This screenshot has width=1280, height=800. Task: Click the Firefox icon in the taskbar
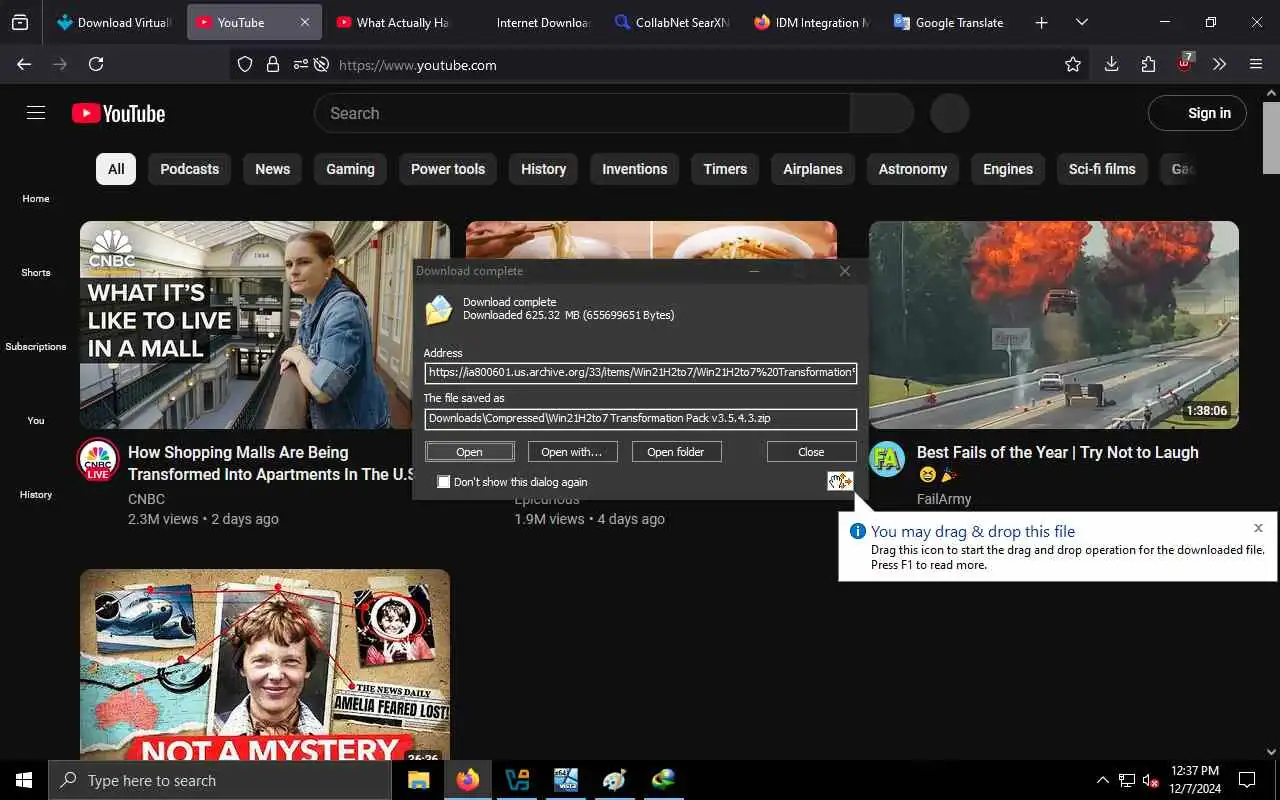[x=468, y=780]
